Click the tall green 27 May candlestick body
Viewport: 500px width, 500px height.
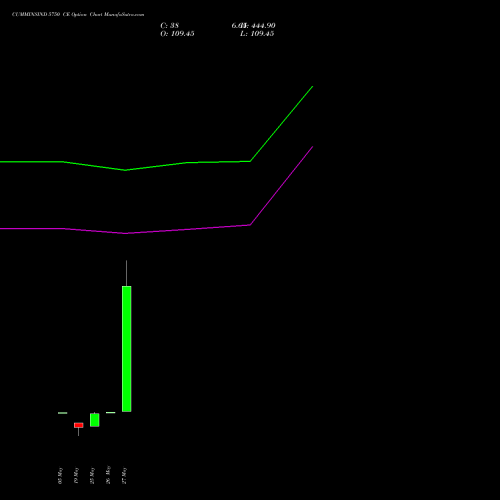pos(126,349)
